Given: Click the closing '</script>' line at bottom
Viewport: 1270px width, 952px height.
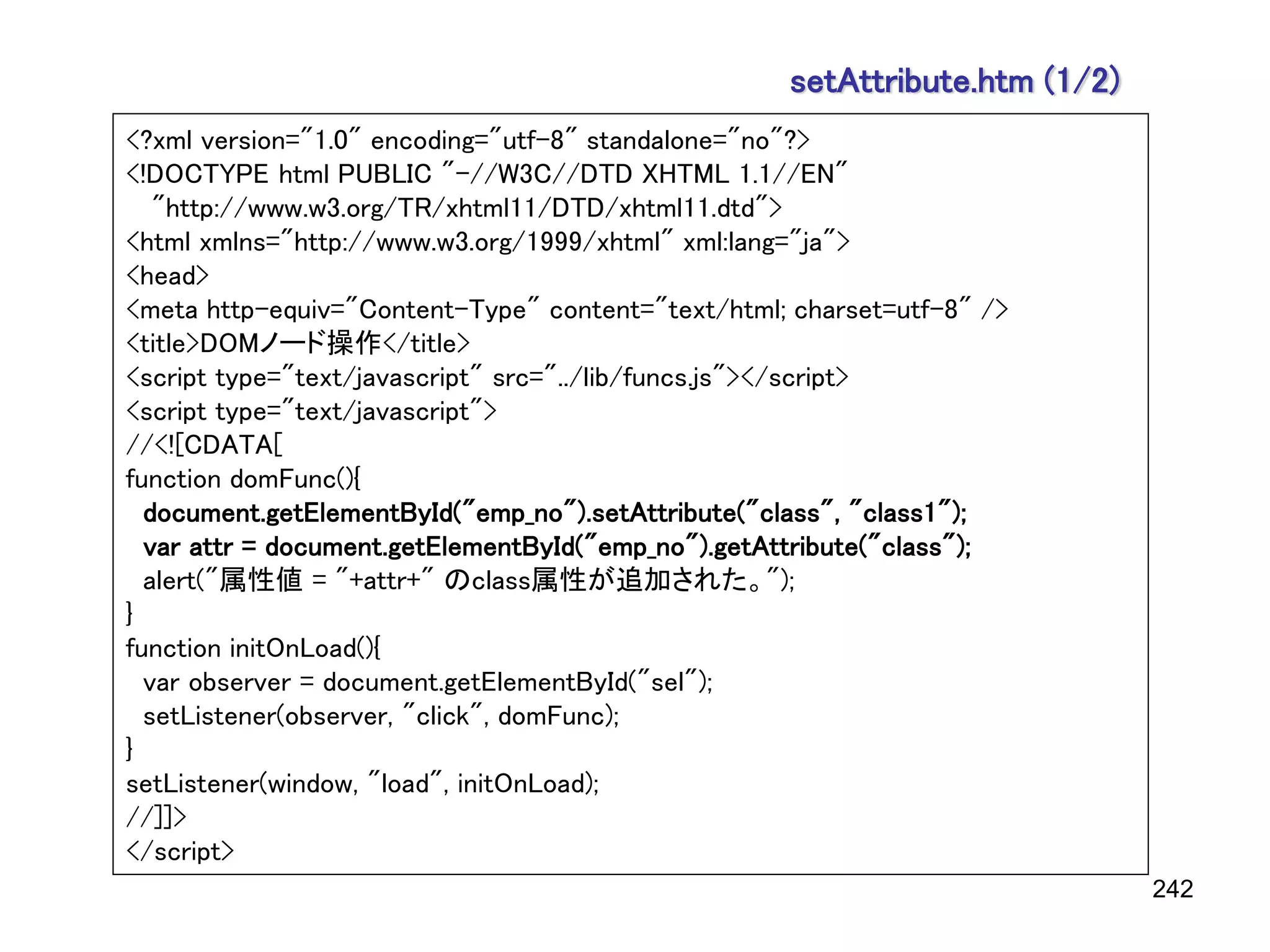Looking at the screenshot, I should click(x=180, y=852).
